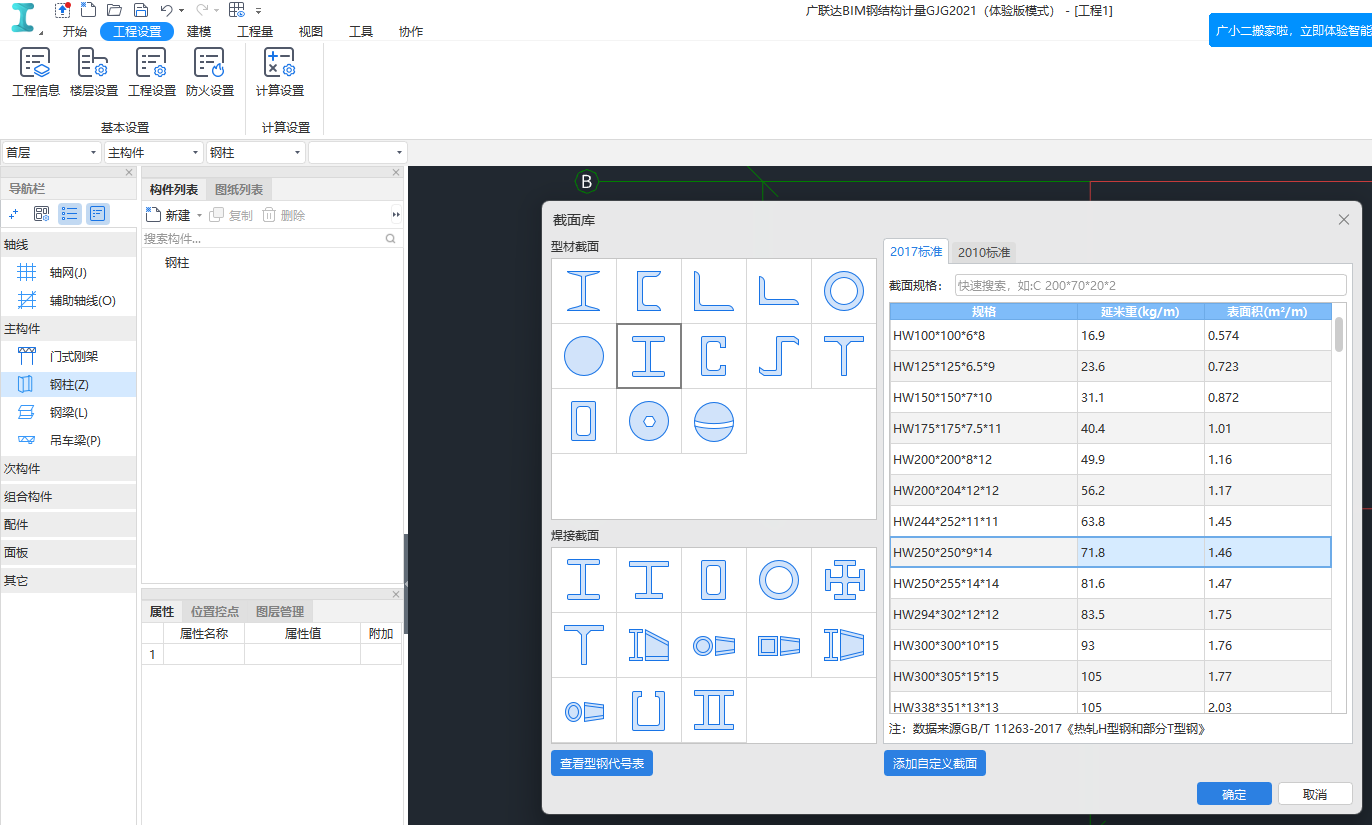This screenshot has height=825, width=1372.
Task: Open 计算设置 calculation settings icon
Action: [x=280, y=73]
